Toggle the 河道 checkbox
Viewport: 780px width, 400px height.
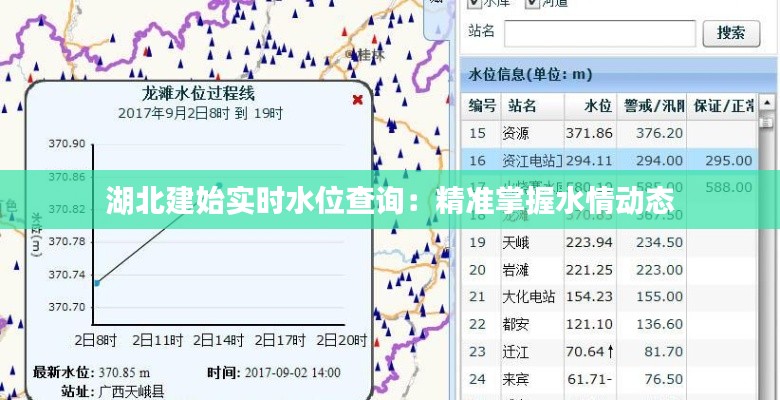tap(533, 3)
